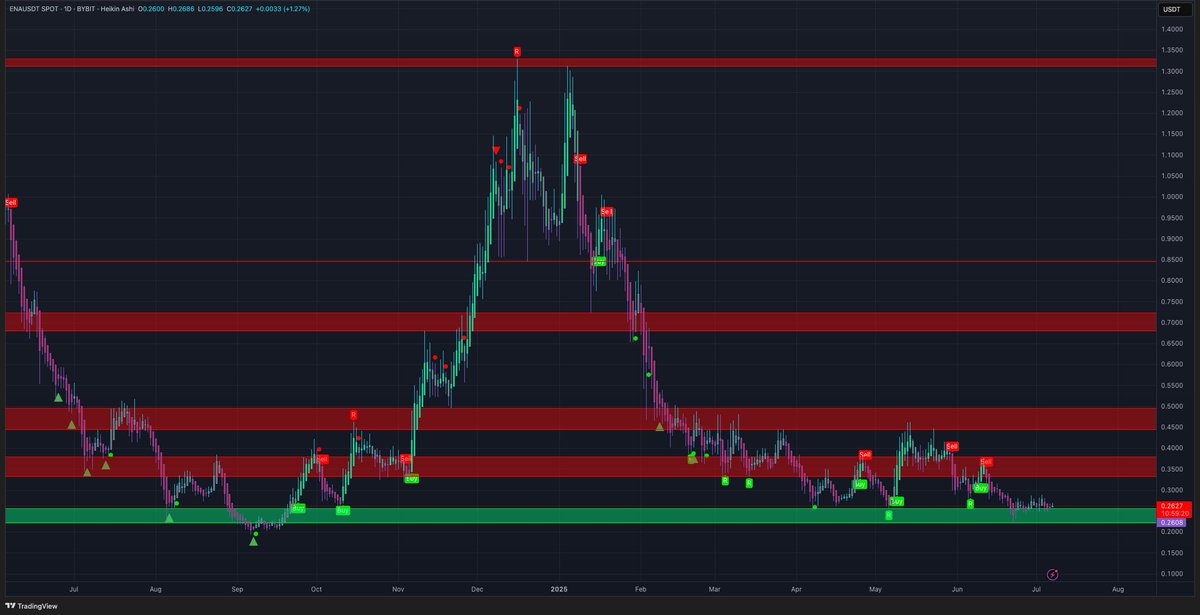Click the low value L0.2596
This screenshot has height=615, width=1200.
tap(210, 9)
